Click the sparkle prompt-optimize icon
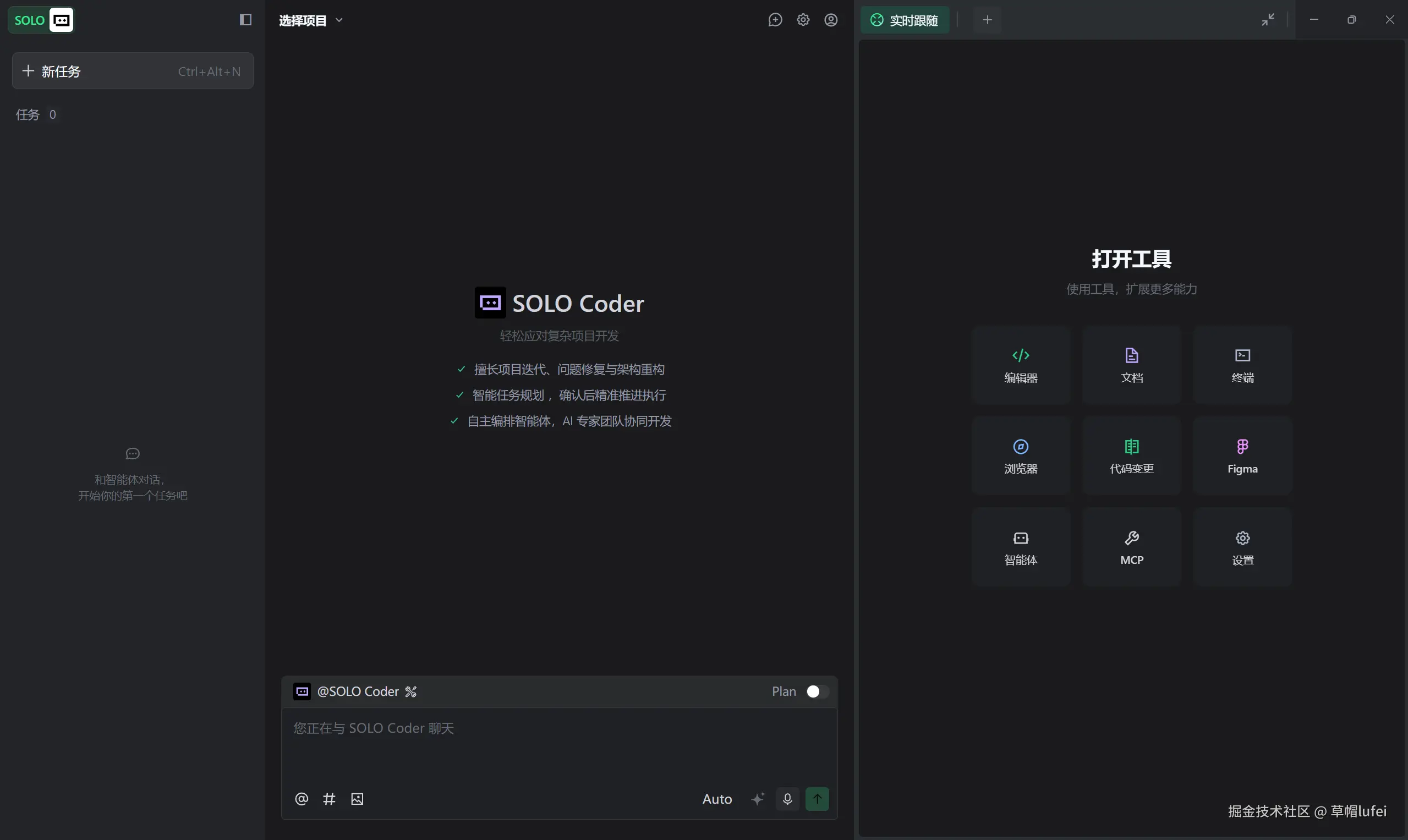1408x840 pixels. 758,799
